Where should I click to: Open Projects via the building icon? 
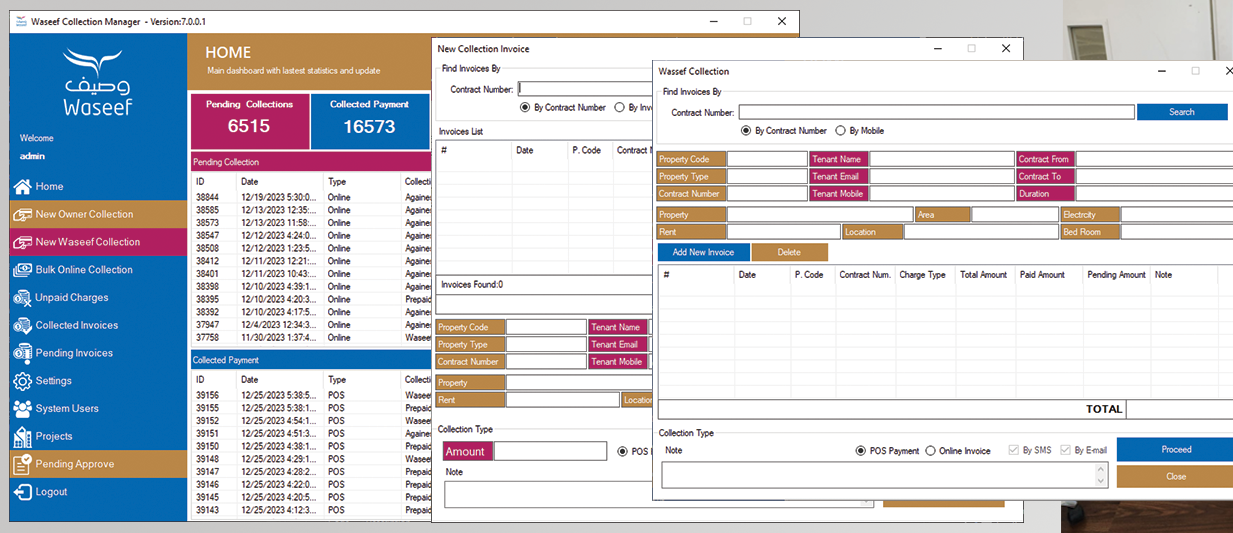(x=21, y=436)
